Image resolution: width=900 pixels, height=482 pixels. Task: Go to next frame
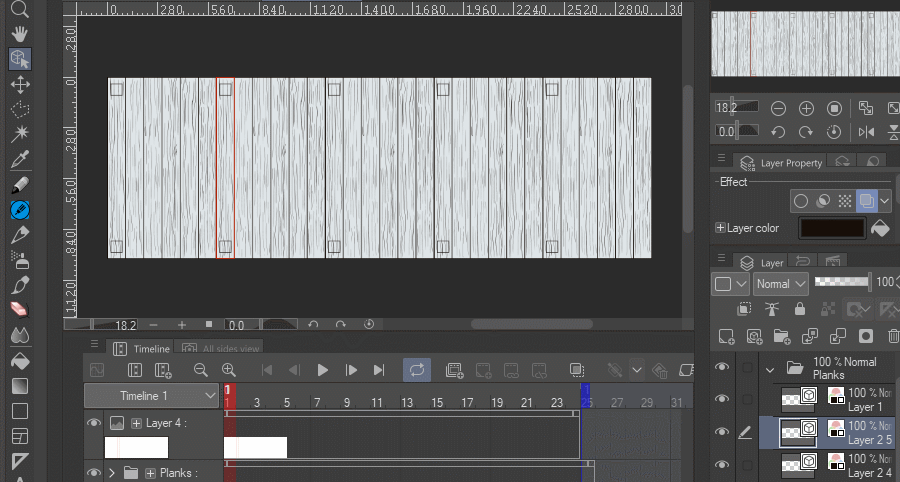[351, 370]
